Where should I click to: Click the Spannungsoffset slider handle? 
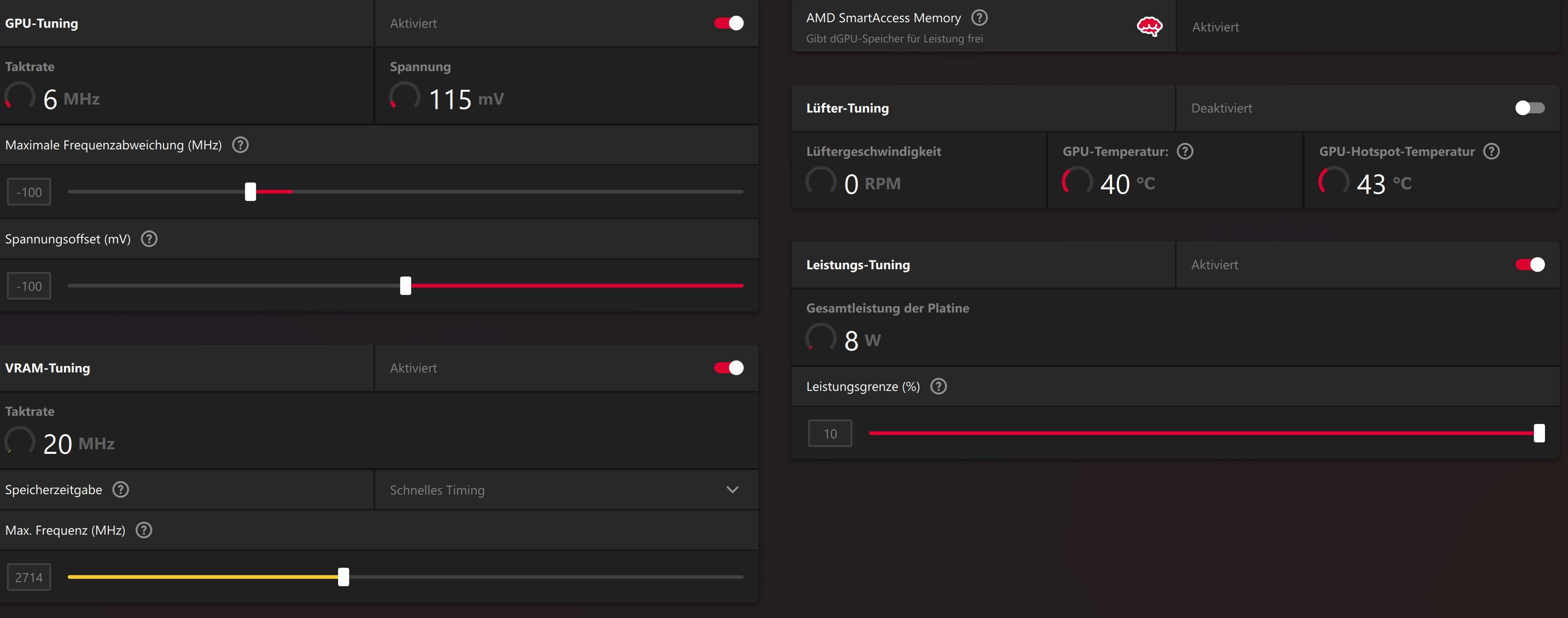click(x=405, y=286)
